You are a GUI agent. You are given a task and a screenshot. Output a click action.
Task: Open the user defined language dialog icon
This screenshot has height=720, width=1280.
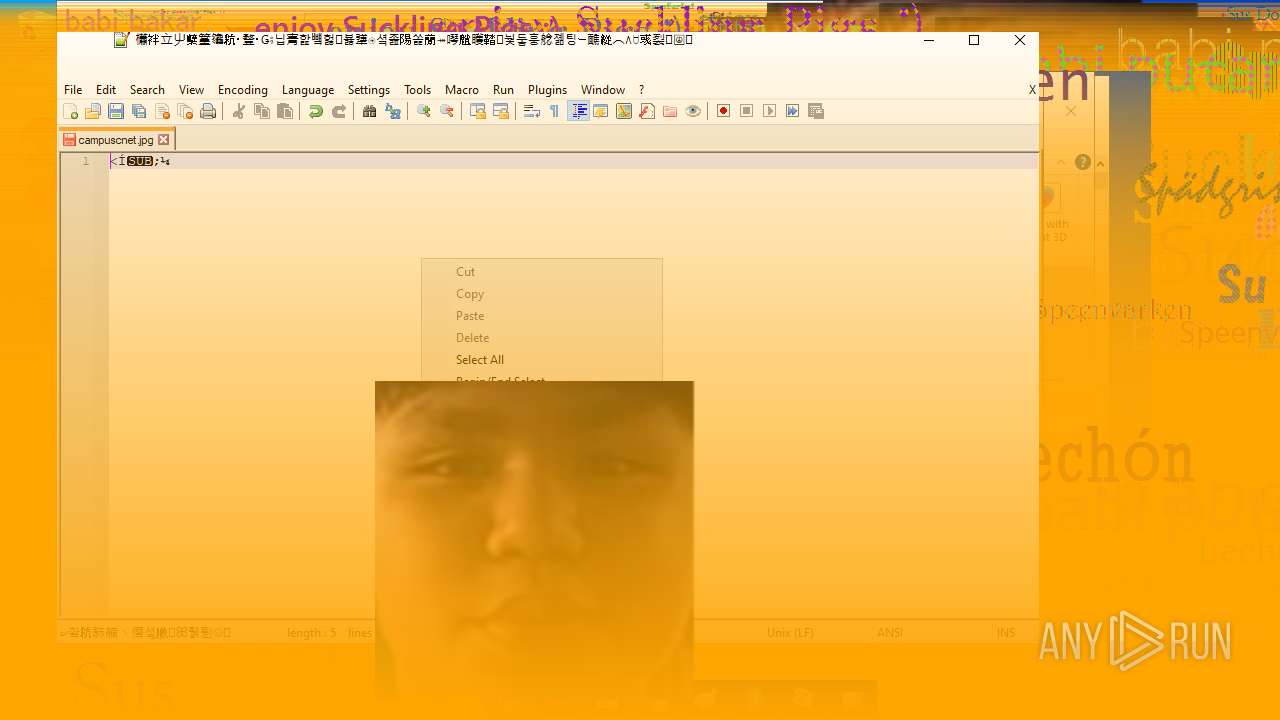(x=601, y=111)
